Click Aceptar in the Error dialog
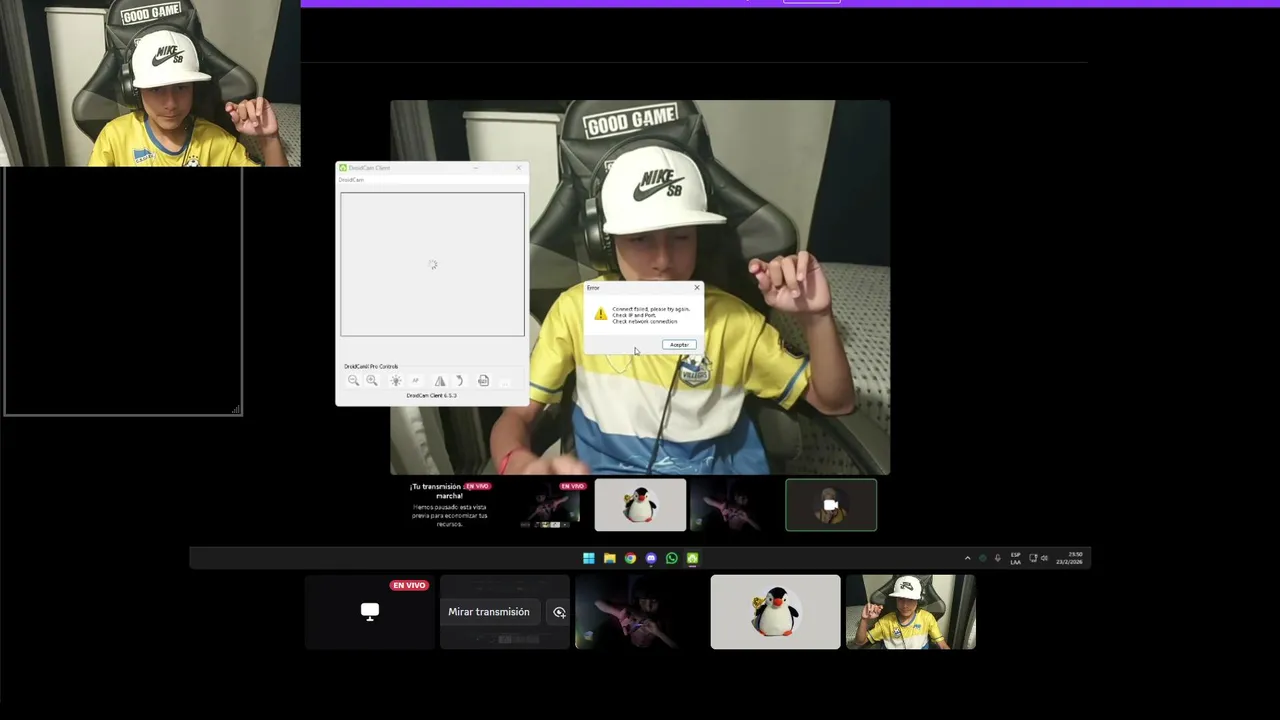Viewport: 1280px width, 720px height. point(679,345)
